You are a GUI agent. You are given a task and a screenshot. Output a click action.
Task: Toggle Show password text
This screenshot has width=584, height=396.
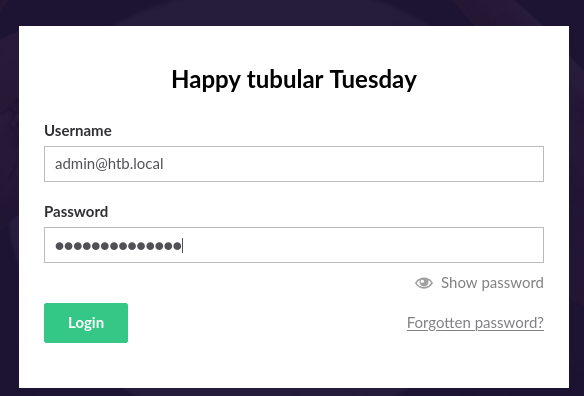[x=492, y=283]
